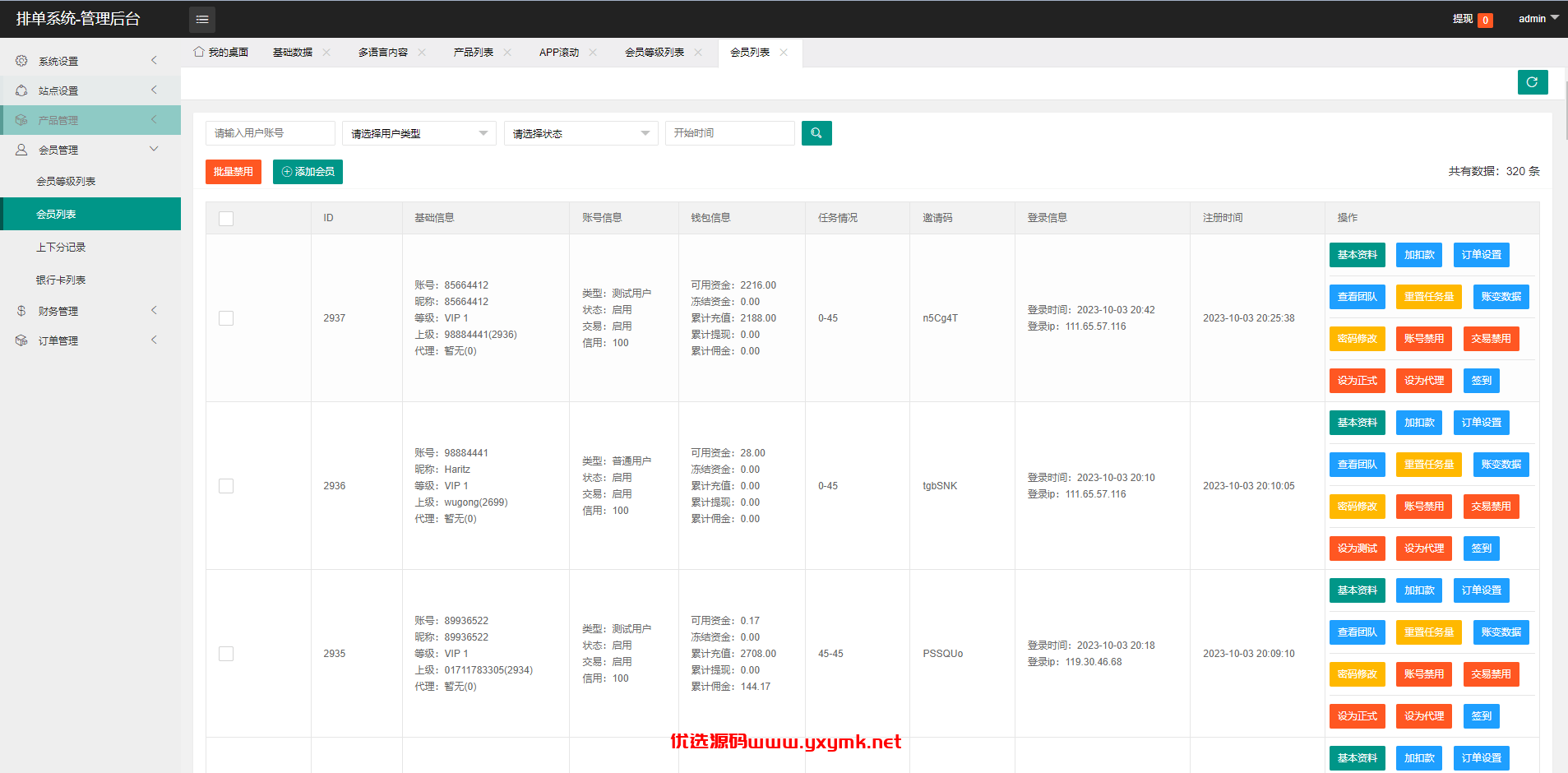Click the 提现 notification badge
This screenshot has width=1568, height=773.
[x=1485, y=21]
